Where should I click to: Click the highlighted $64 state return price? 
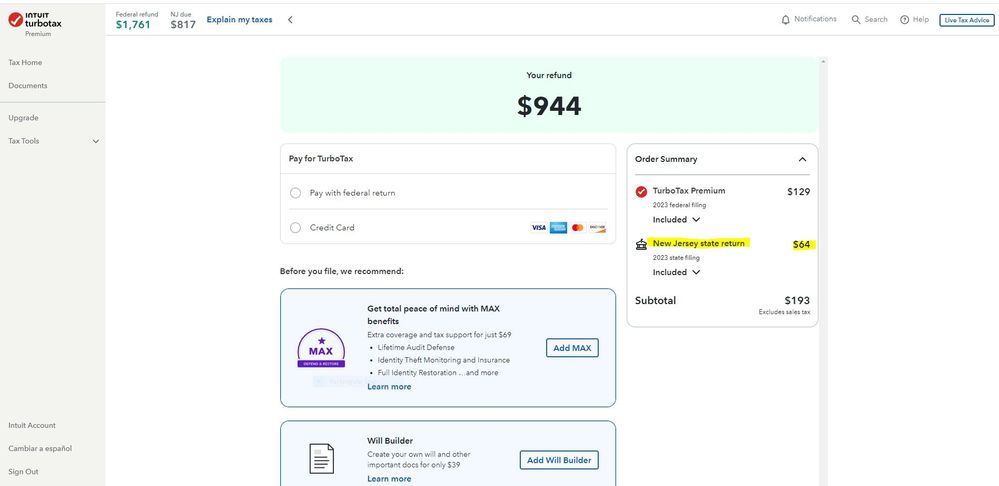click(801, 245)
